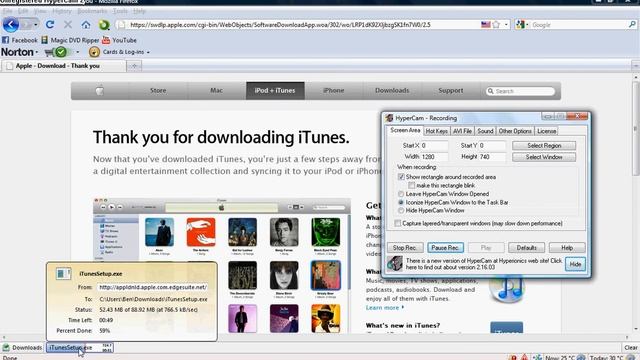Open the Mac navigation item
The image size is (640, 360).
(x=216, y=91)
